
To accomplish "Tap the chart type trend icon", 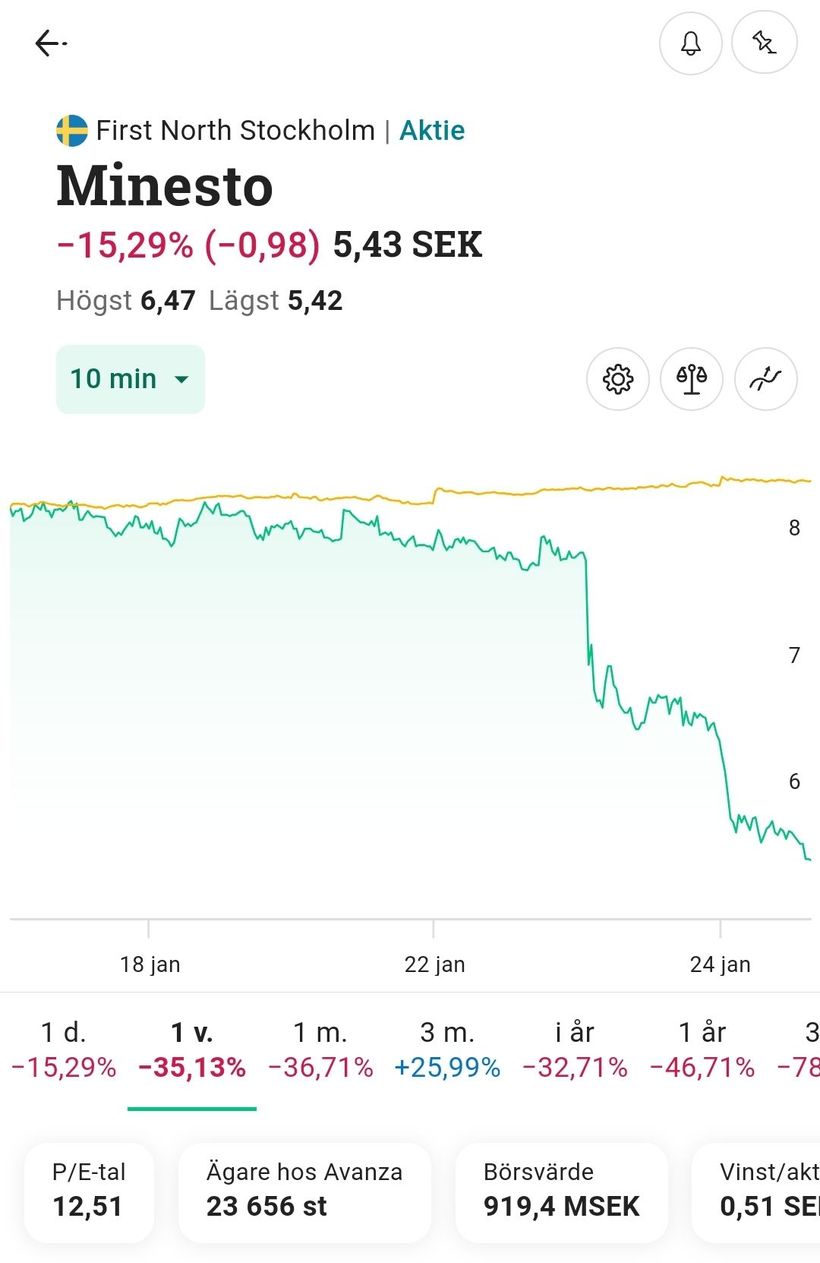I will (x=765, y=379).
